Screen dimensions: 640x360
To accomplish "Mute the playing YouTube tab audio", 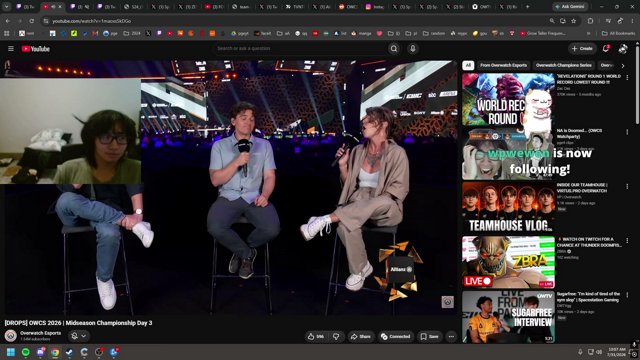I will (x=53, y=7).
